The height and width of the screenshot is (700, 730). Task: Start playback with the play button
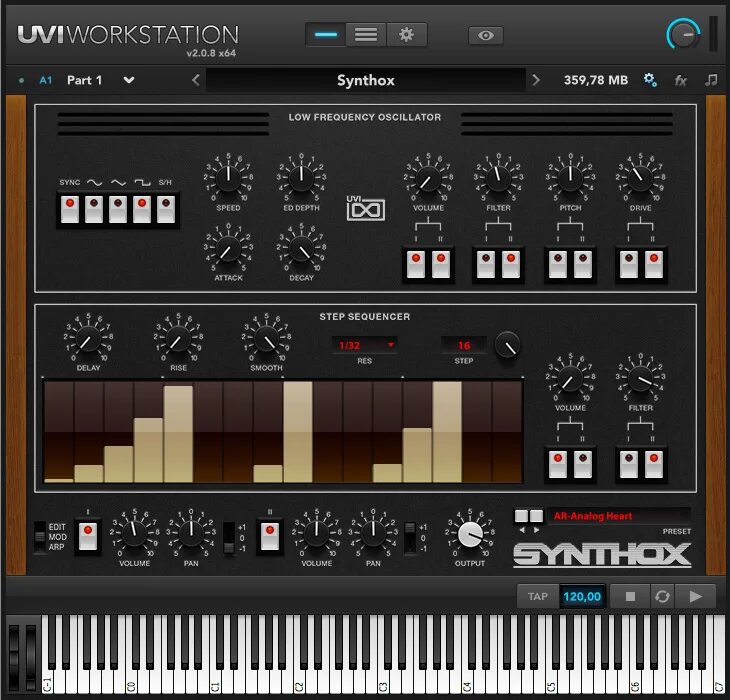click(696, 597)
